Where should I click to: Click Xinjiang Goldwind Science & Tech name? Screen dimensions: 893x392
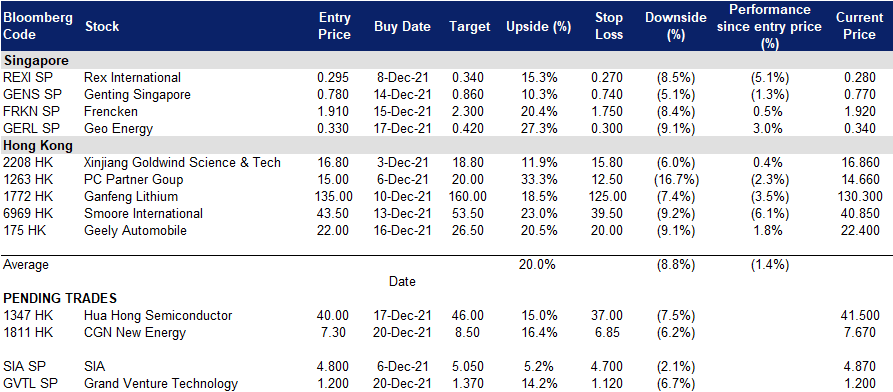click(182, 163)
